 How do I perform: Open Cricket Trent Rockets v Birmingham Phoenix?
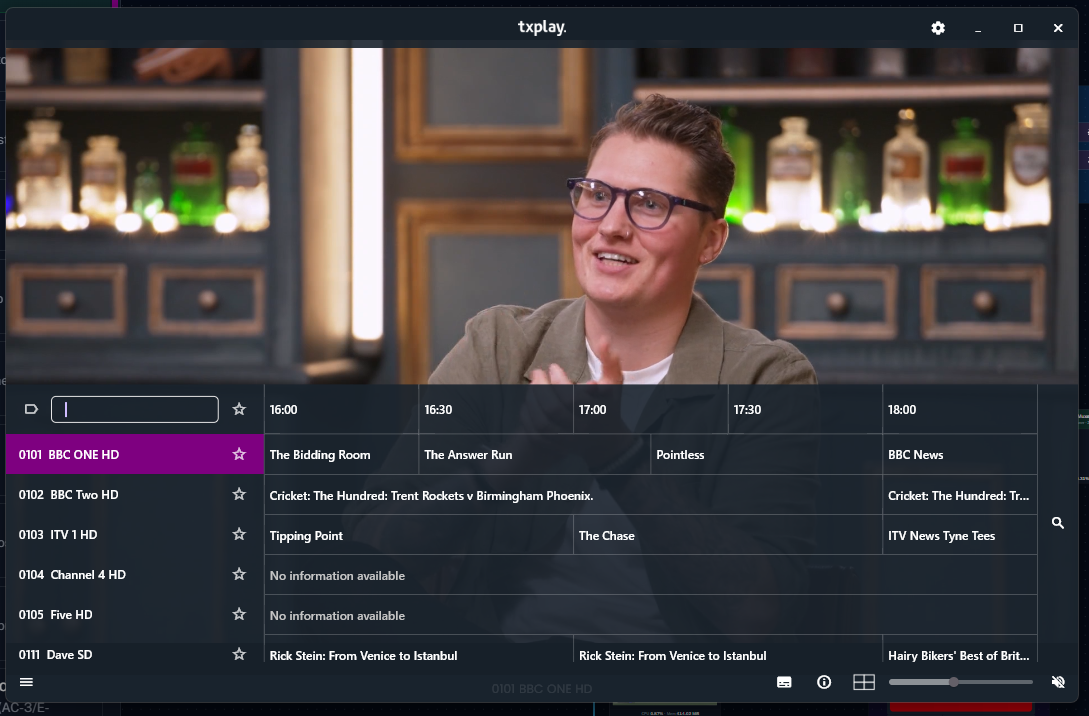click(x=574, y=495)
